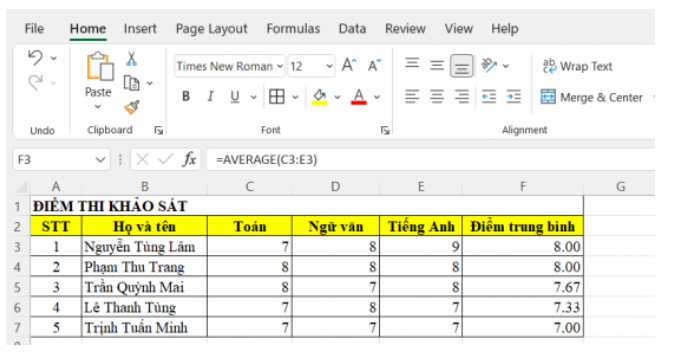This screenshot has height=361, width=673.
Task: Select the column C header
Action: [x=249, y=187]
